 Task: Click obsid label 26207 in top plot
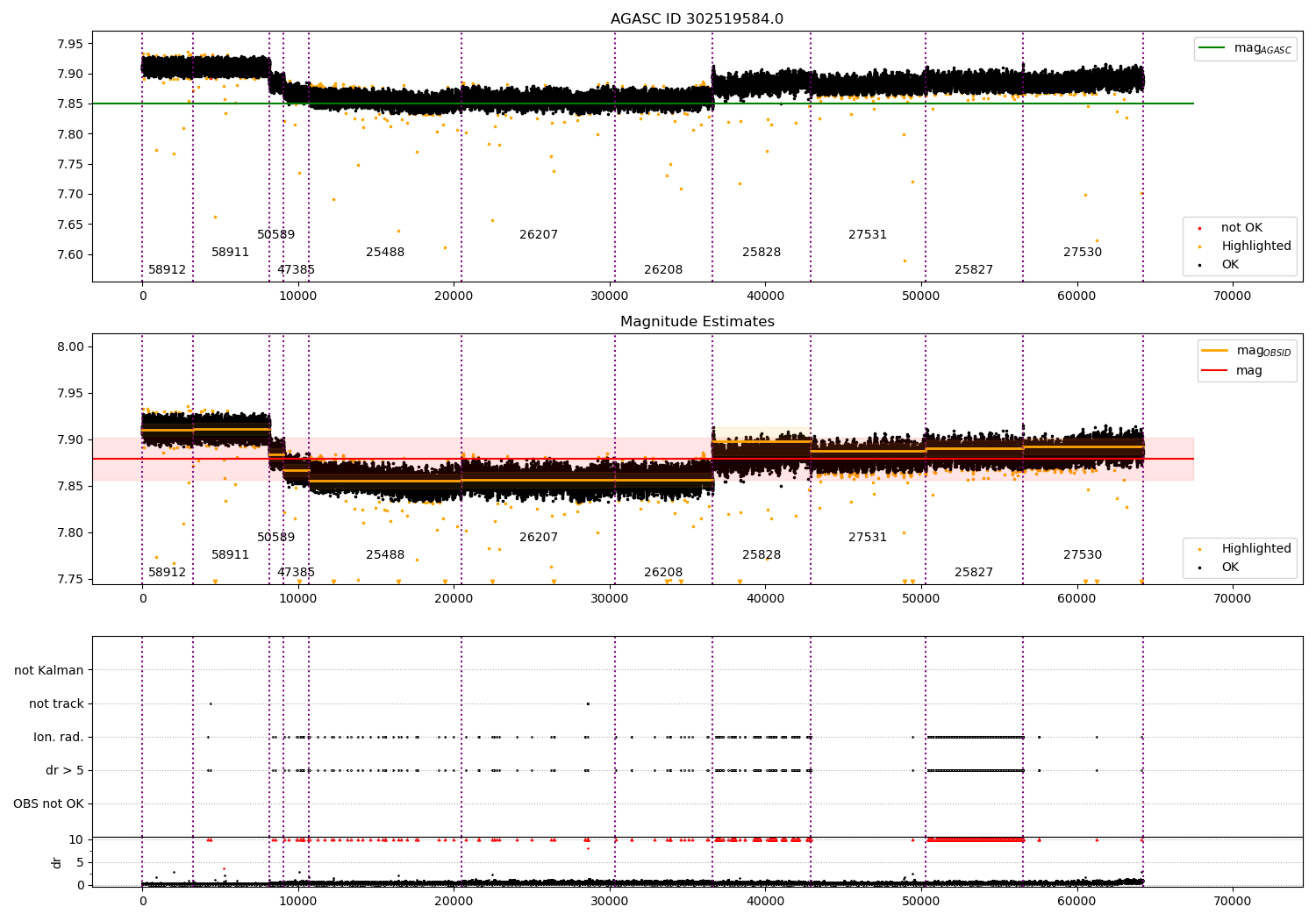(x=539, y=235)
